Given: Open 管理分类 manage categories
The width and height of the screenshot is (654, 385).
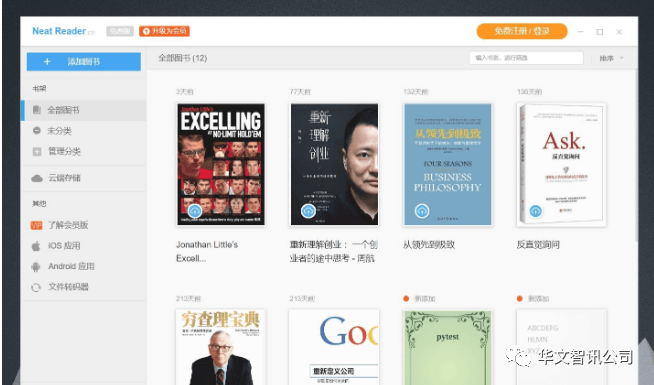Looking at the screenshot, I should point(64,151).
